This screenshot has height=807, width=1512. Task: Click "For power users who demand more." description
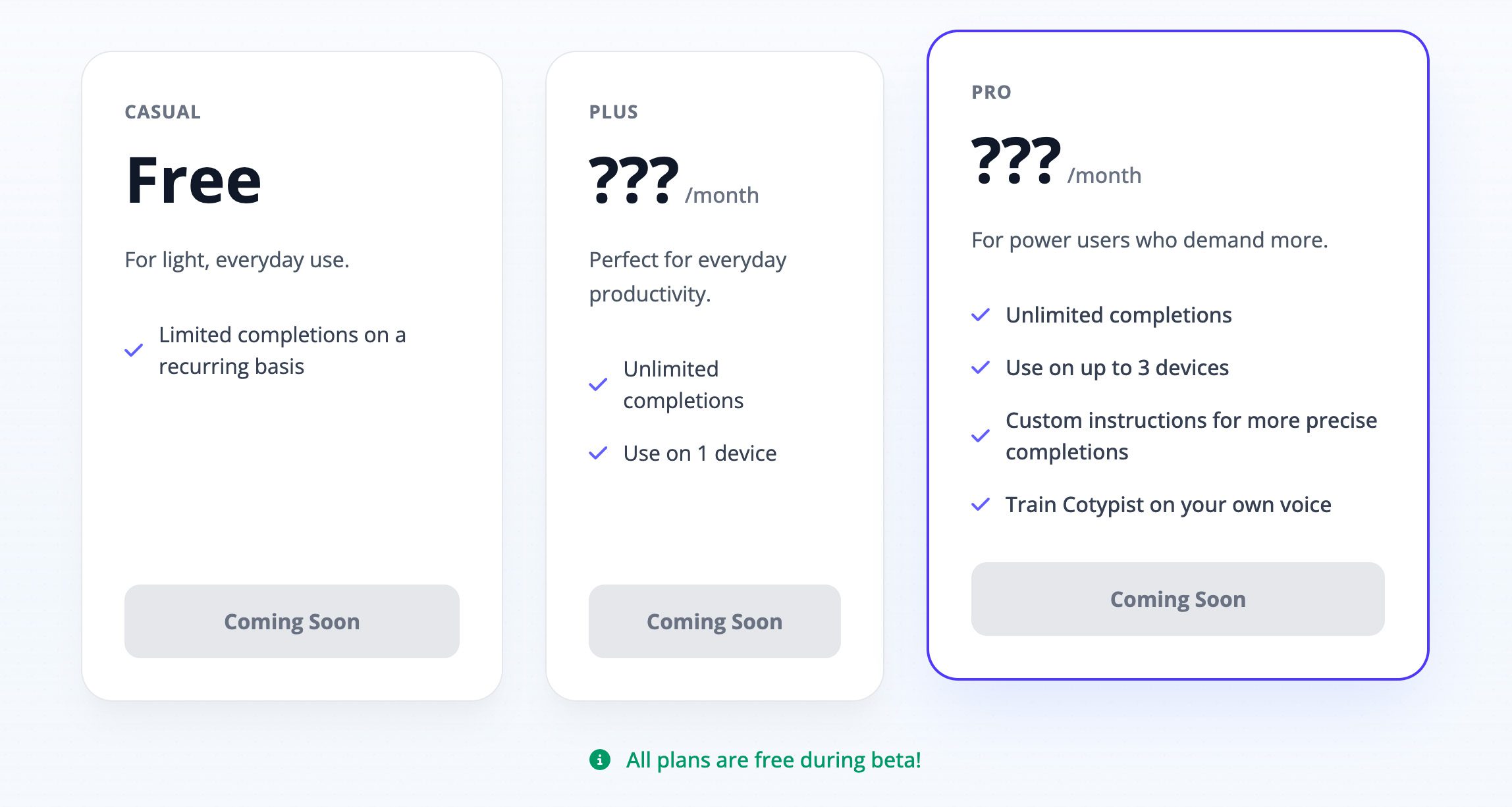click(x=1149, y=240)
